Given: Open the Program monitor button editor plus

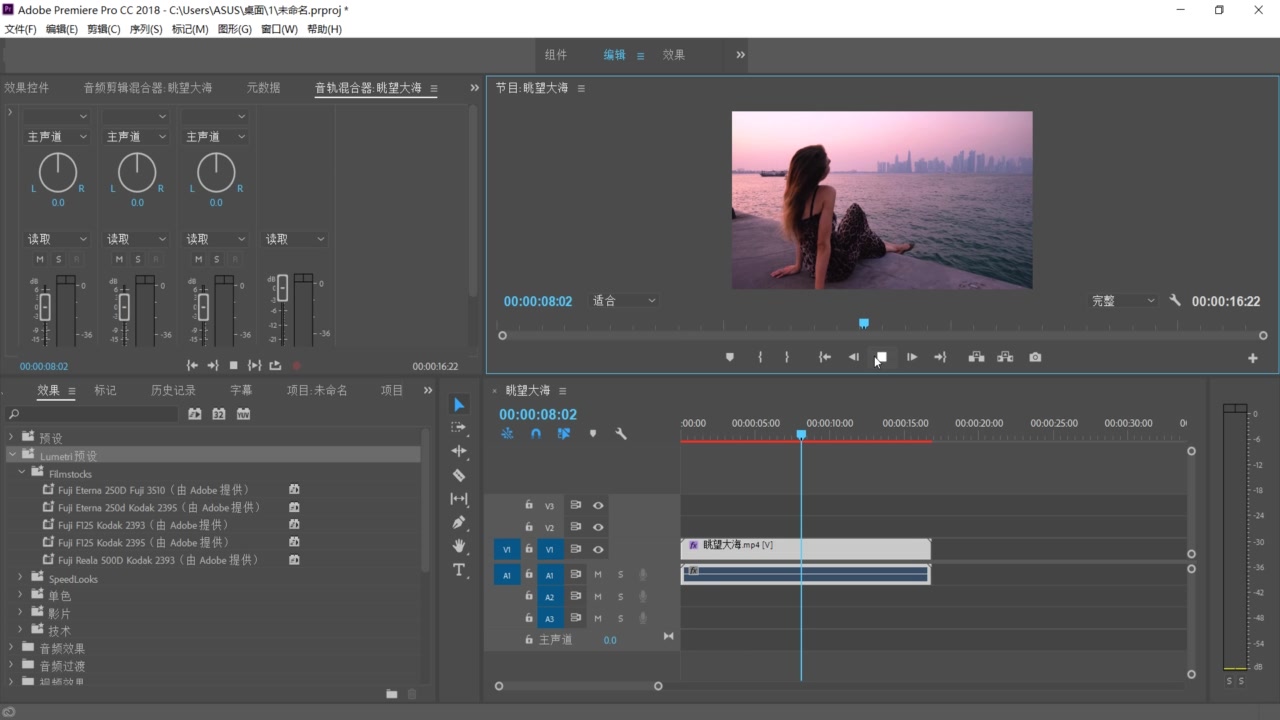Looking at the screenshot, I should pos(1252,358).
